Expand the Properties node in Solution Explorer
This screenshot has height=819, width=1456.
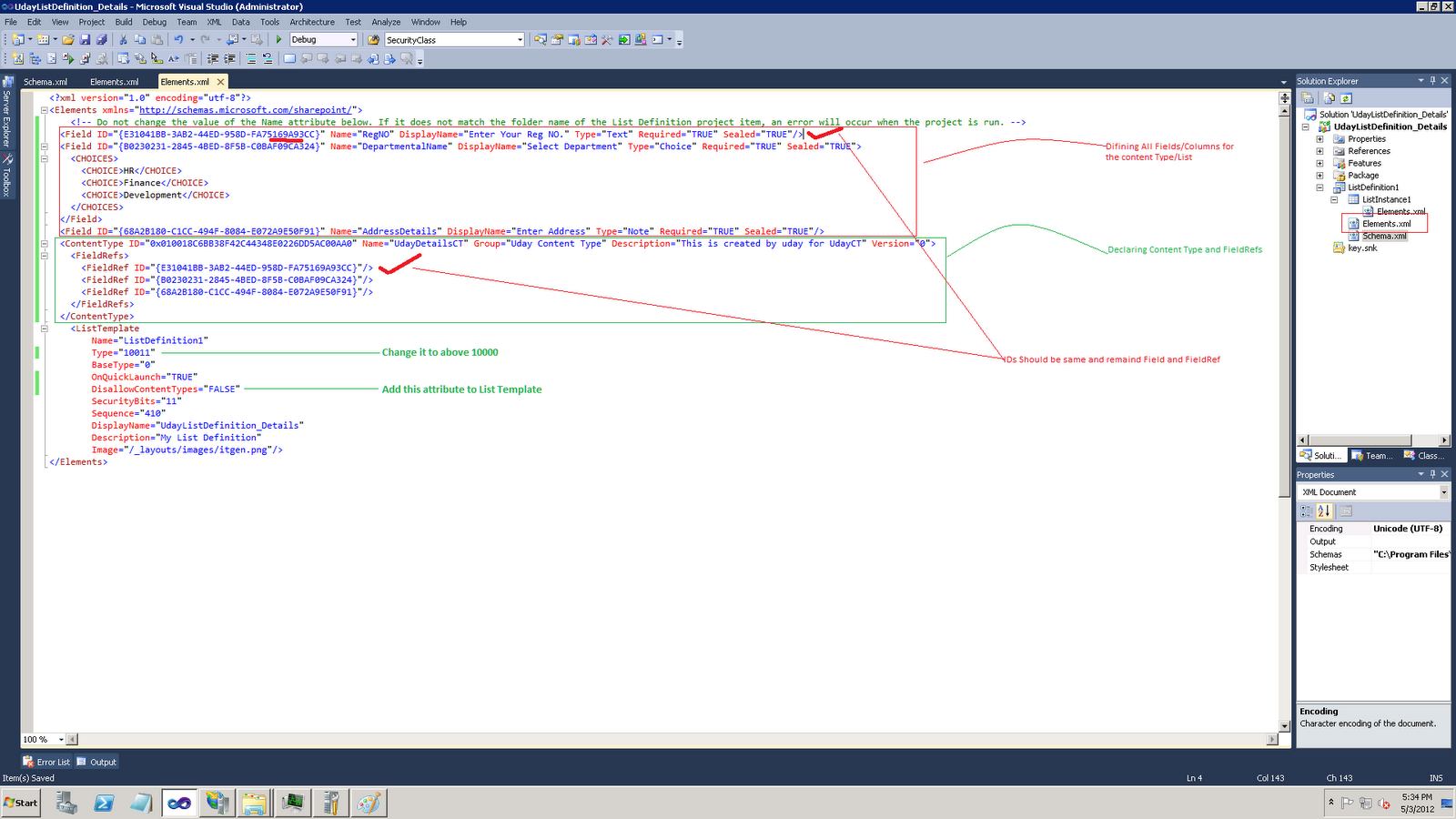1319,139
